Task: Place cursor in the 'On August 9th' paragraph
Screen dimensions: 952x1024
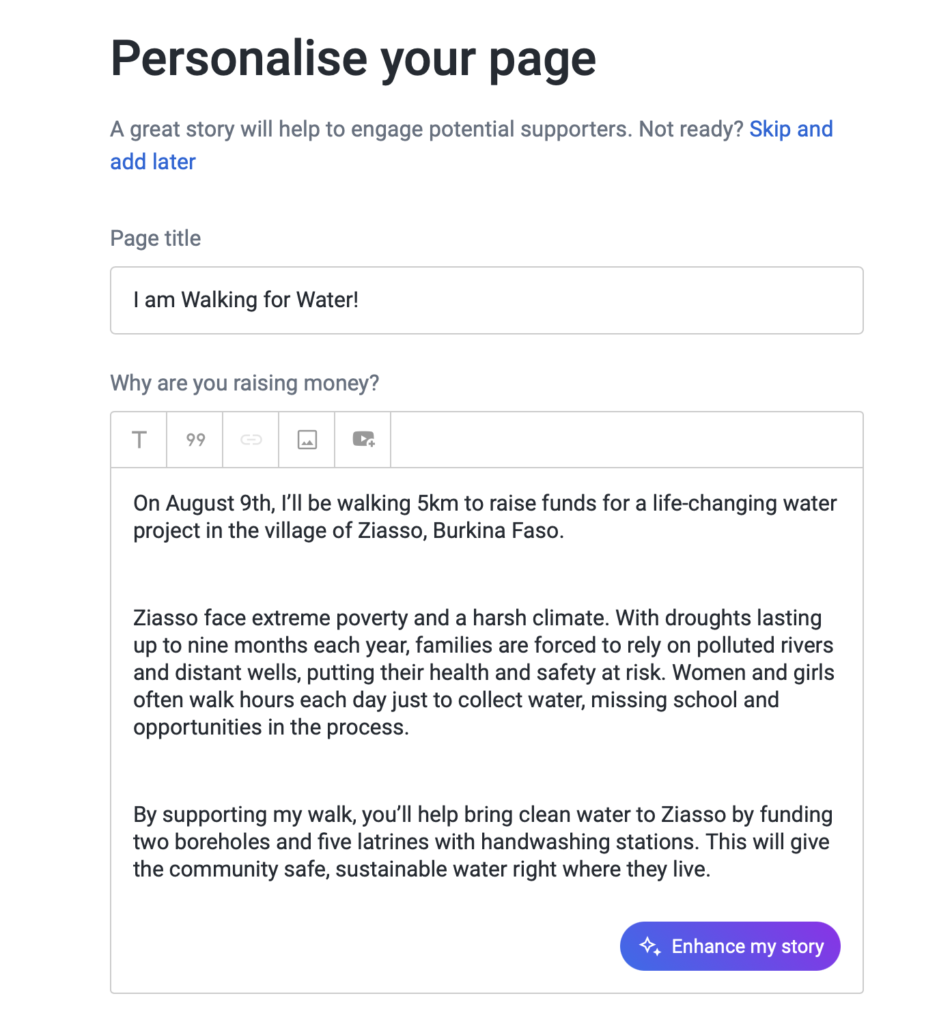Action: tap(485, 517)
